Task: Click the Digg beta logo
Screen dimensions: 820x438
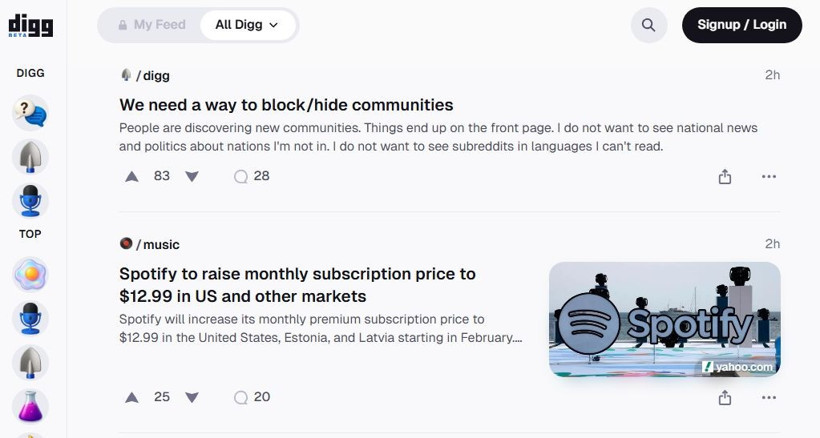Action: pos(30,26)
